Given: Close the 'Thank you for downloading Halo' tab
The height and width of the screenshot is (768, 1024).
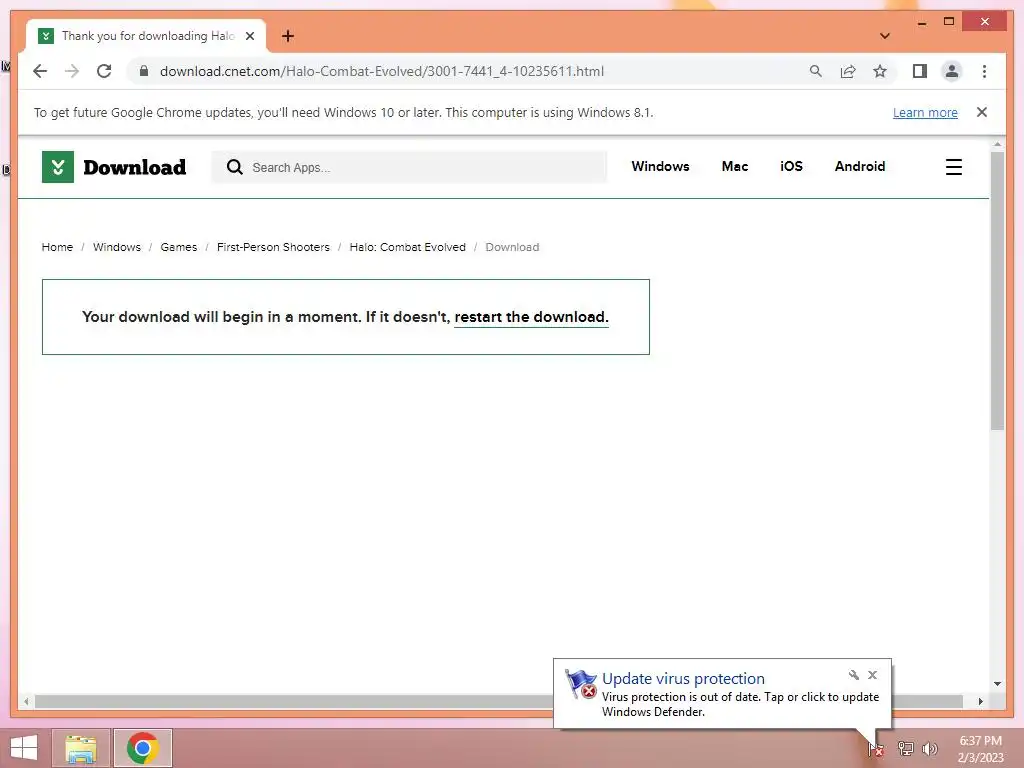Looking at the screenshot, I should point(249,36).
